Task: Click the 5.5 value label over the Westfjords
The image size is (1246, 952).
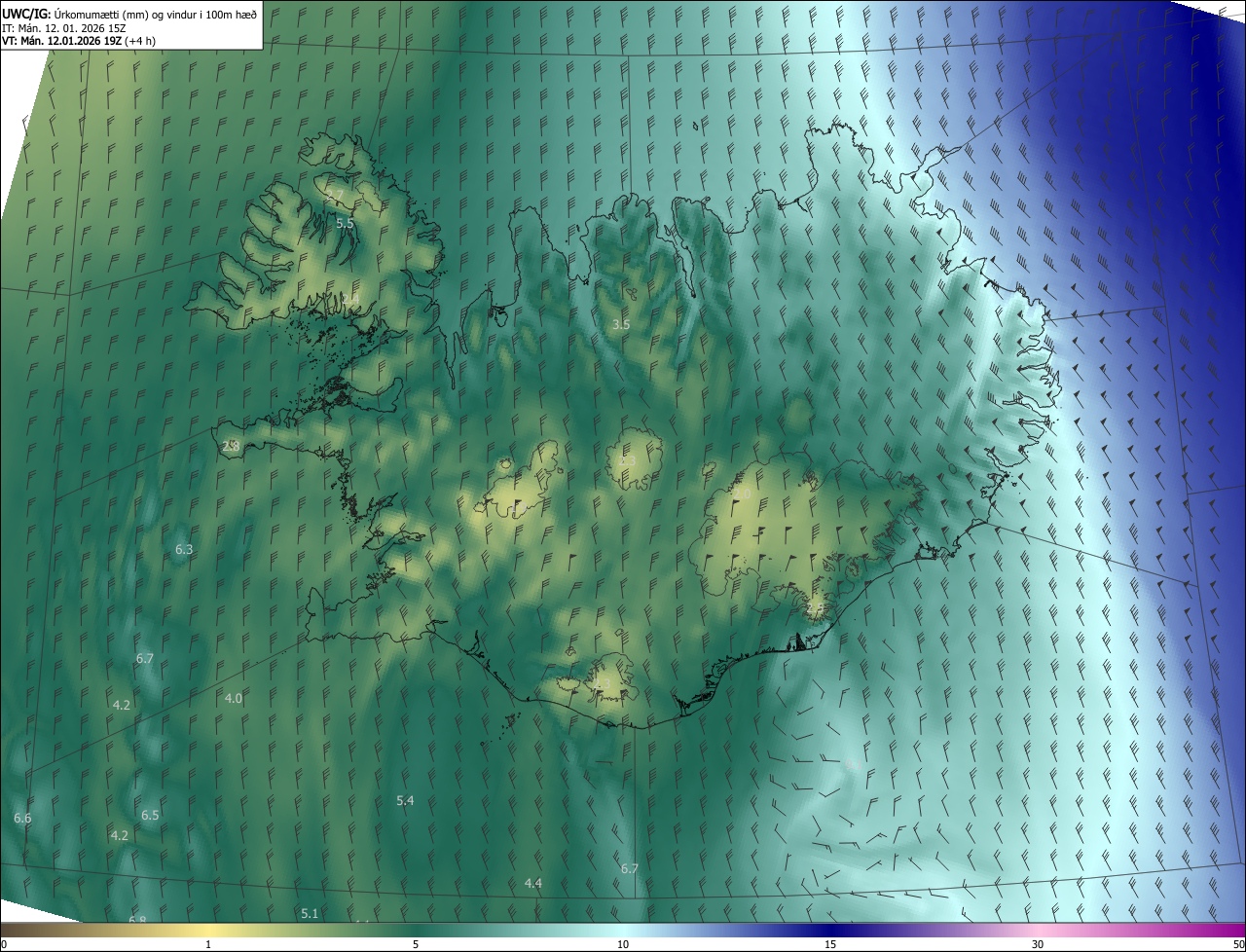Action: coord(345,223)
